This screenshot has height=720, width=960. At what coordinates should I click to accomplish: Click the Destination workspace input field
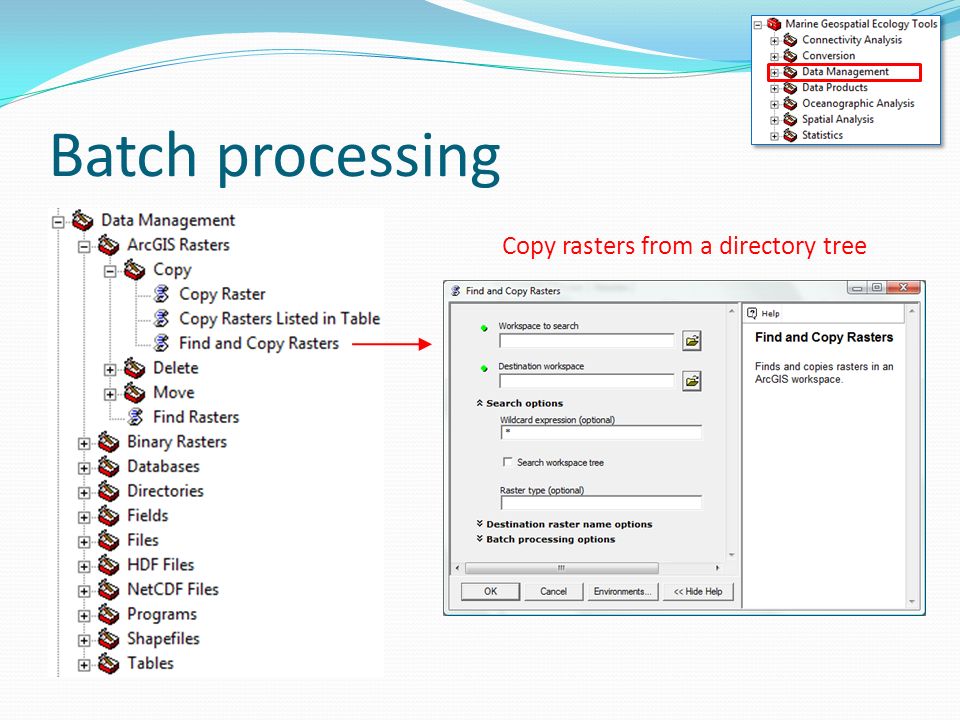point(587,381)
